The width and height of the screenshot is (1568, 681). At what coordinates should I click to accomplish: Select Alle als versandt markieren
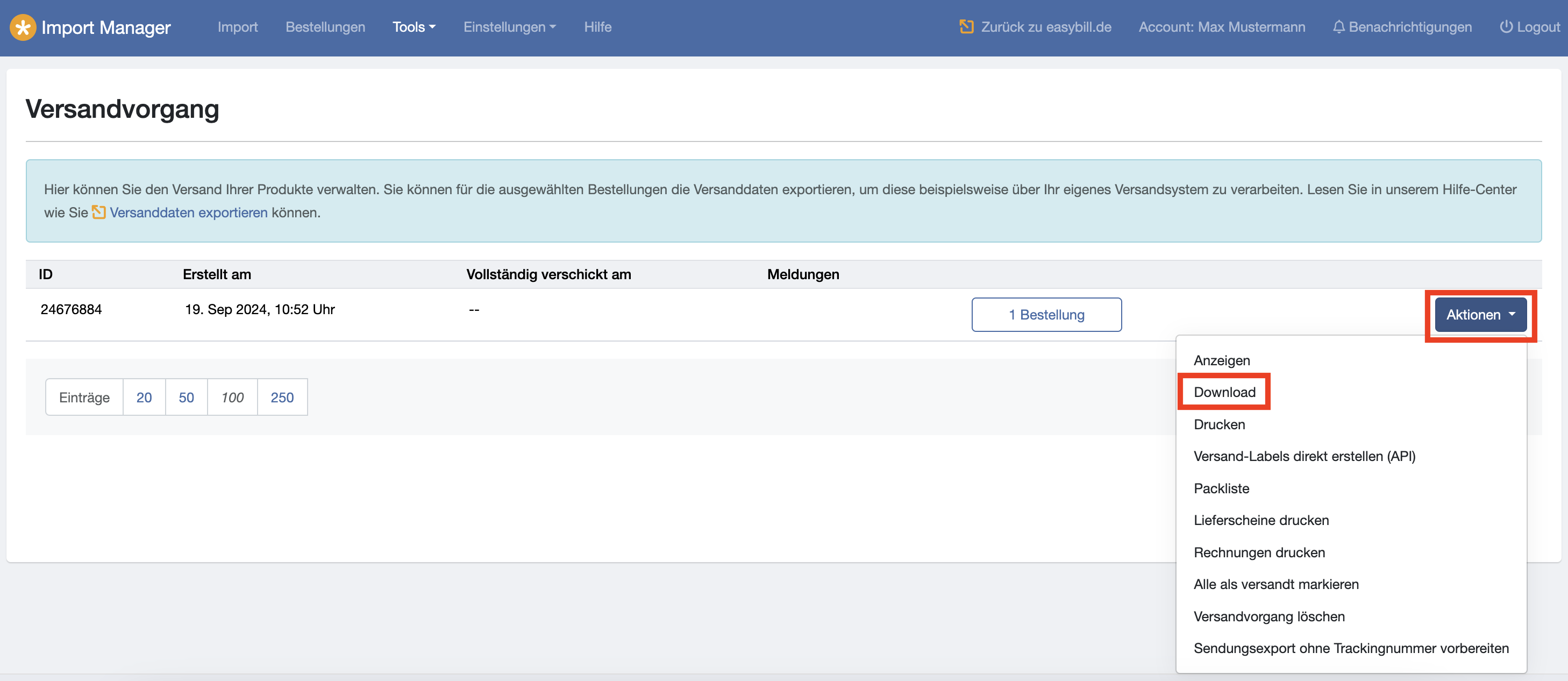1276,584
